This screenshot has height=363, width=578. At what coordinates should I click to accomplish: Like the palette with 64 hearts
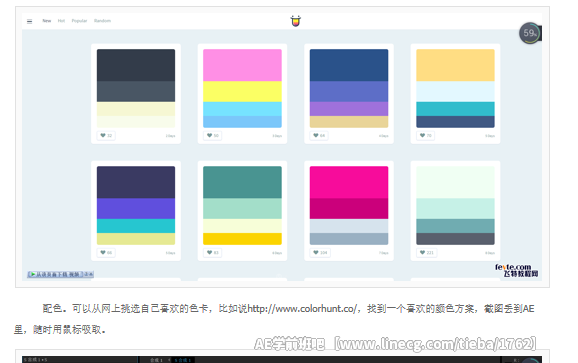[x=319, y=136]
